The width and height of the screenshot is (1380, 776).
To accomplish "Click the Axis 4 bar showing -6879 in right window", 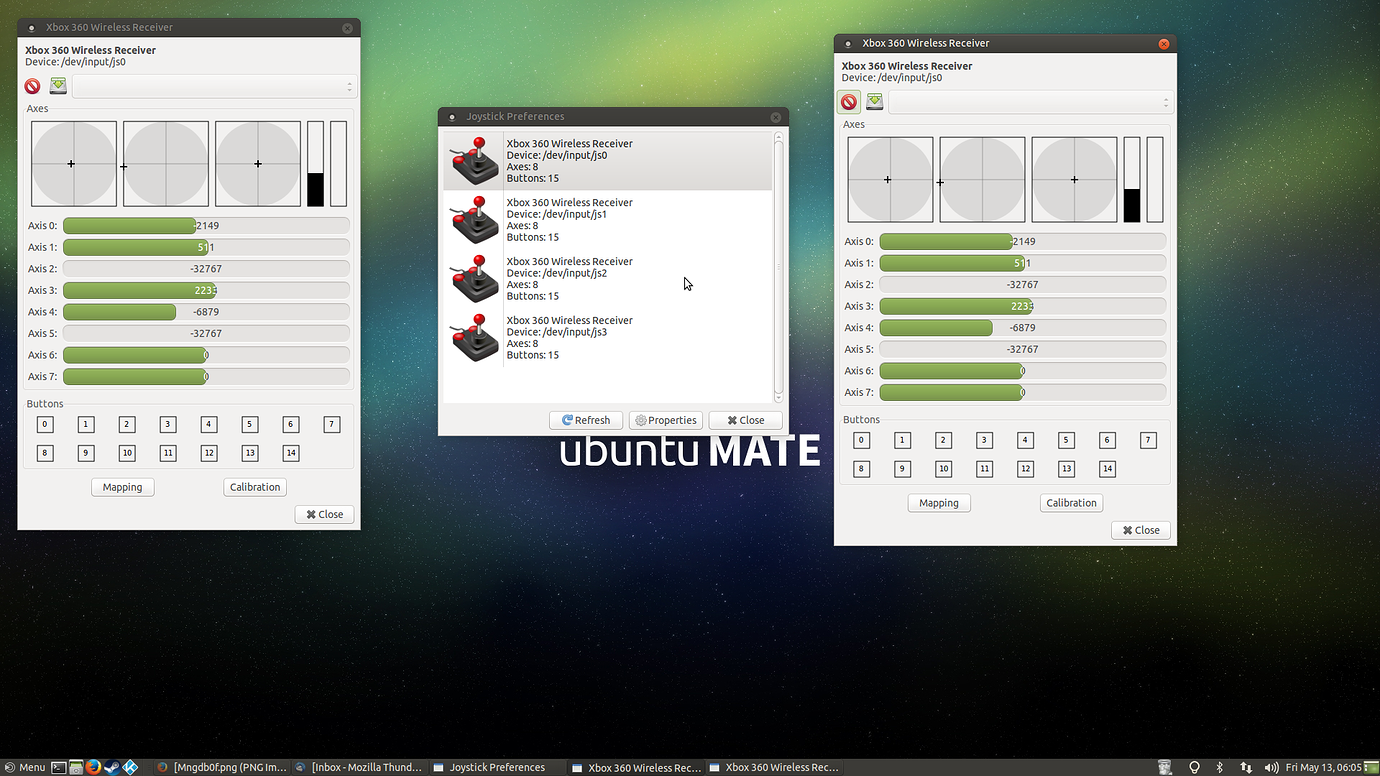I will click(x=1022, y=328).
